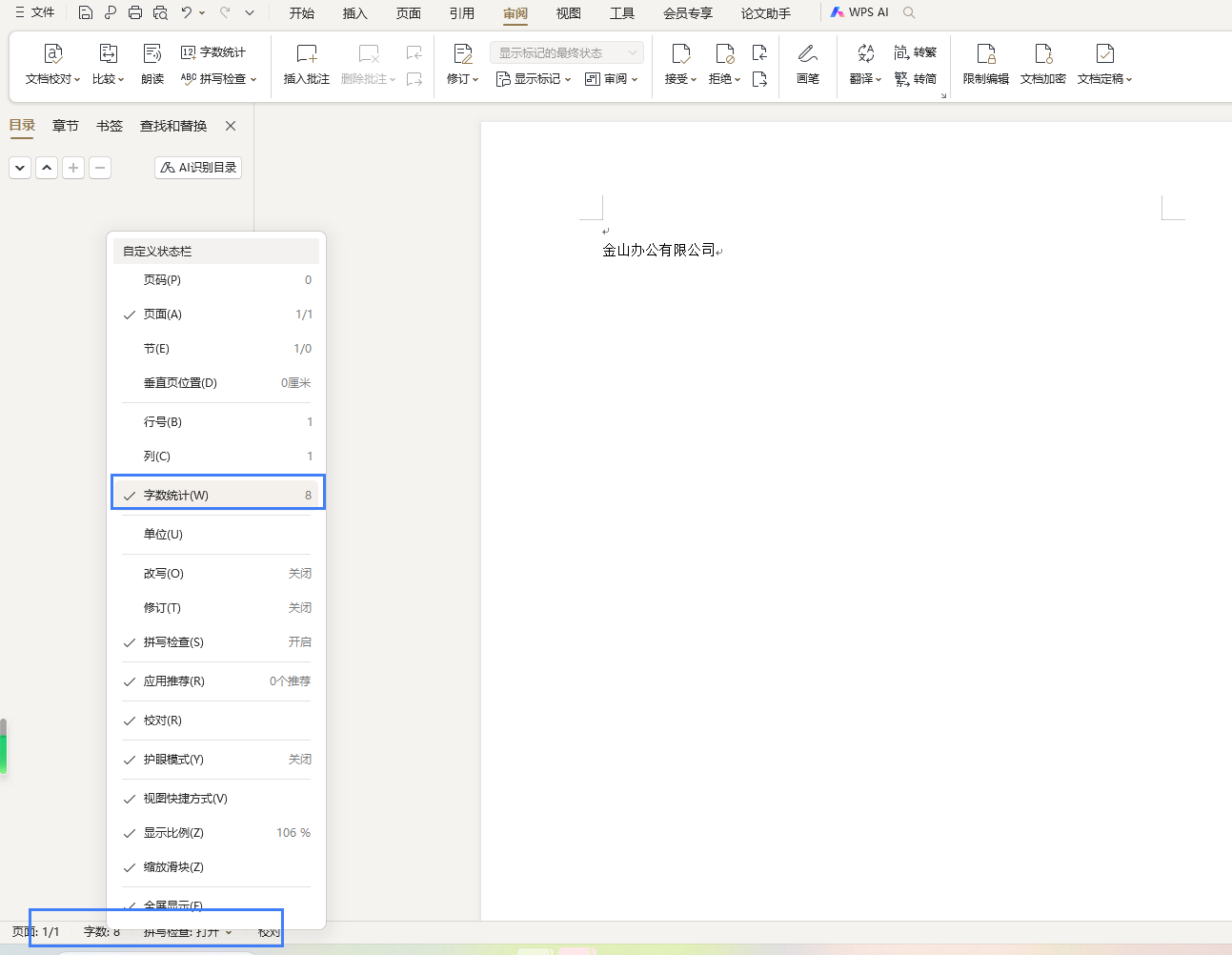
Task: Toggle 节(E) status bar option
Action: 217,349
